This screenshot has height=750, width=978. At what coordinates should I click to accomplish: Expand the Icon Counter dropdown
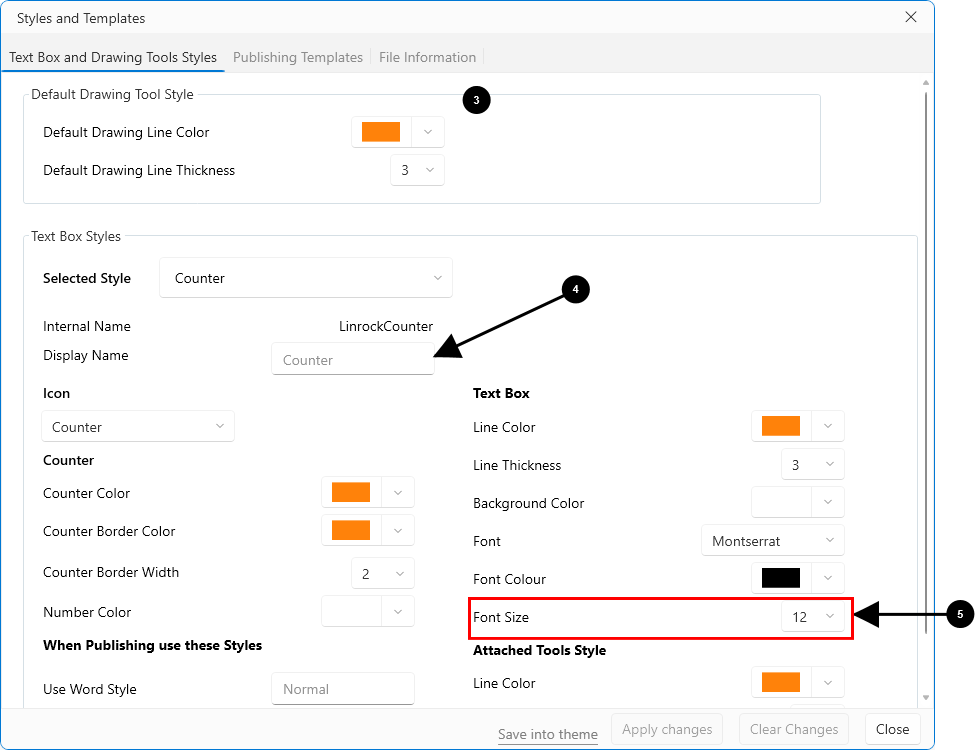[x=138, y=427]
